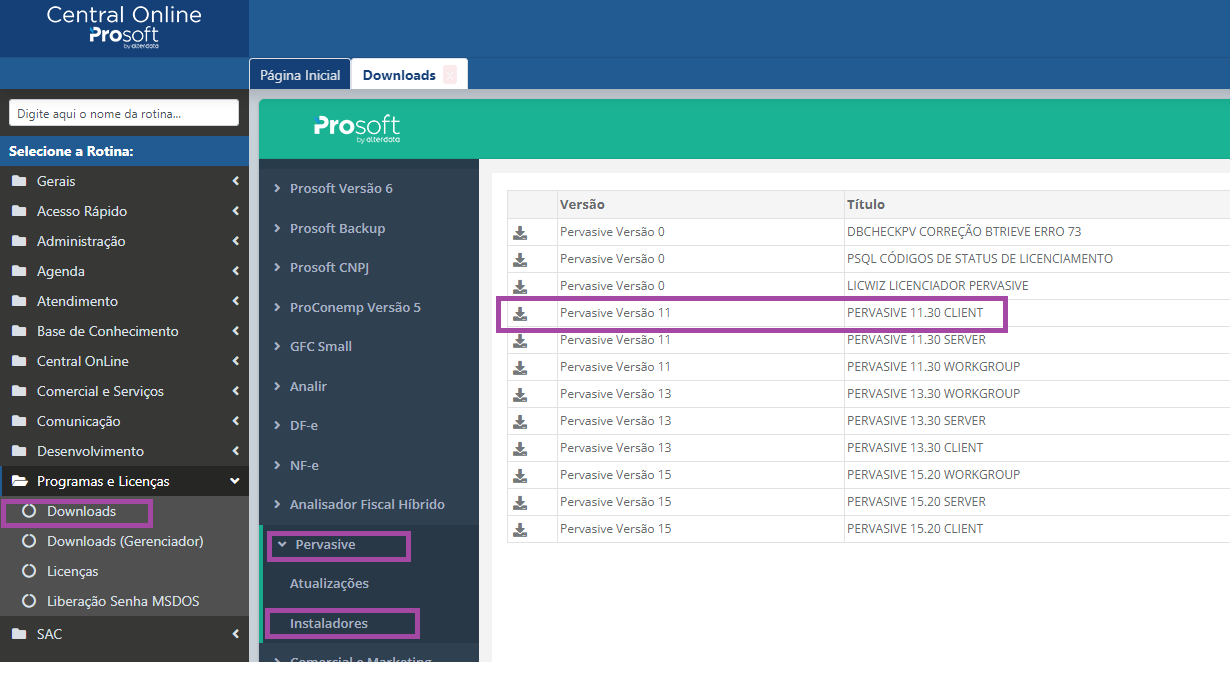Click the routine name search field
The width and height of the screenshot is (1230, 685).
point(124,113)
